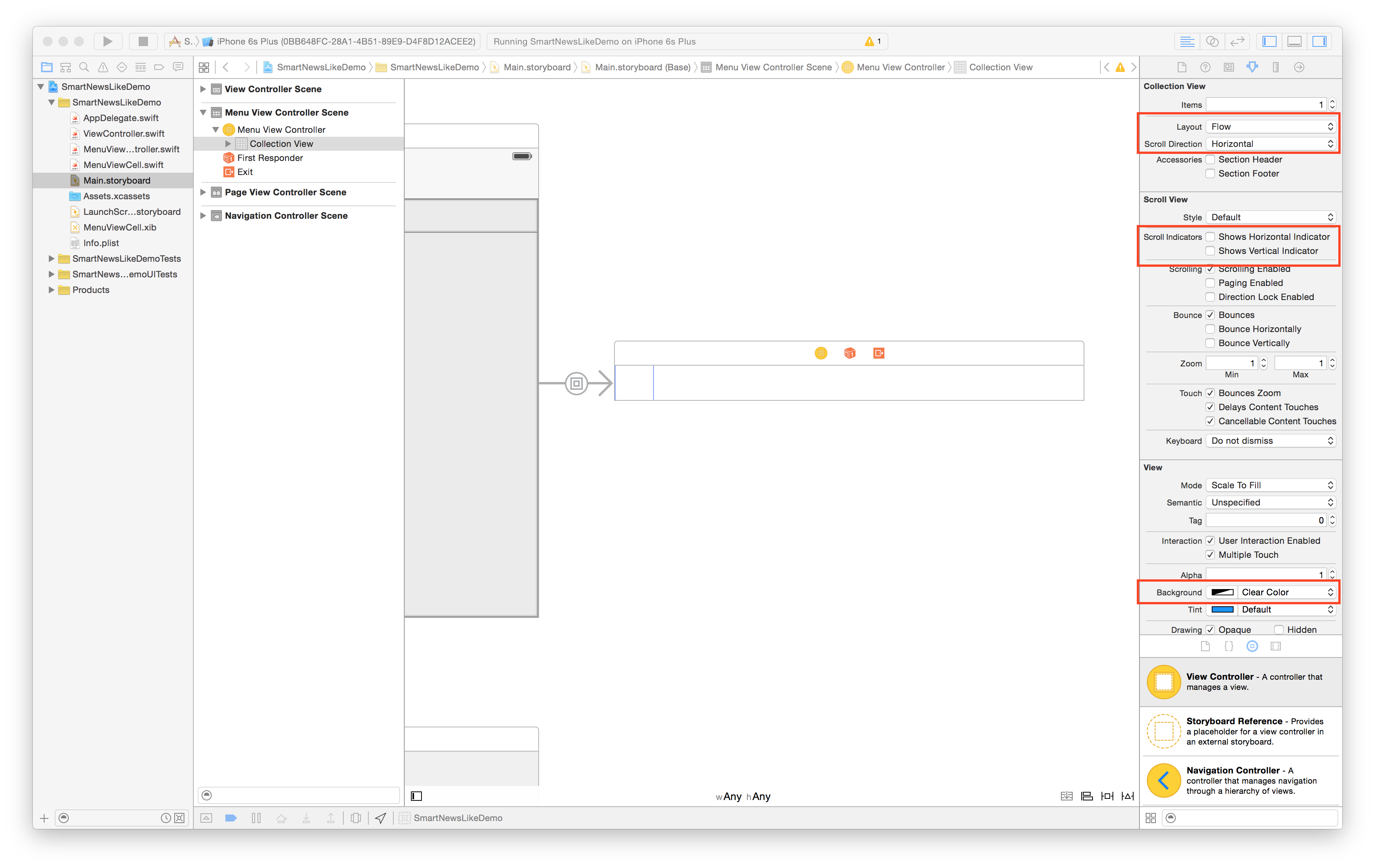Expand the Collection View tree row

(x=228, y=143)
